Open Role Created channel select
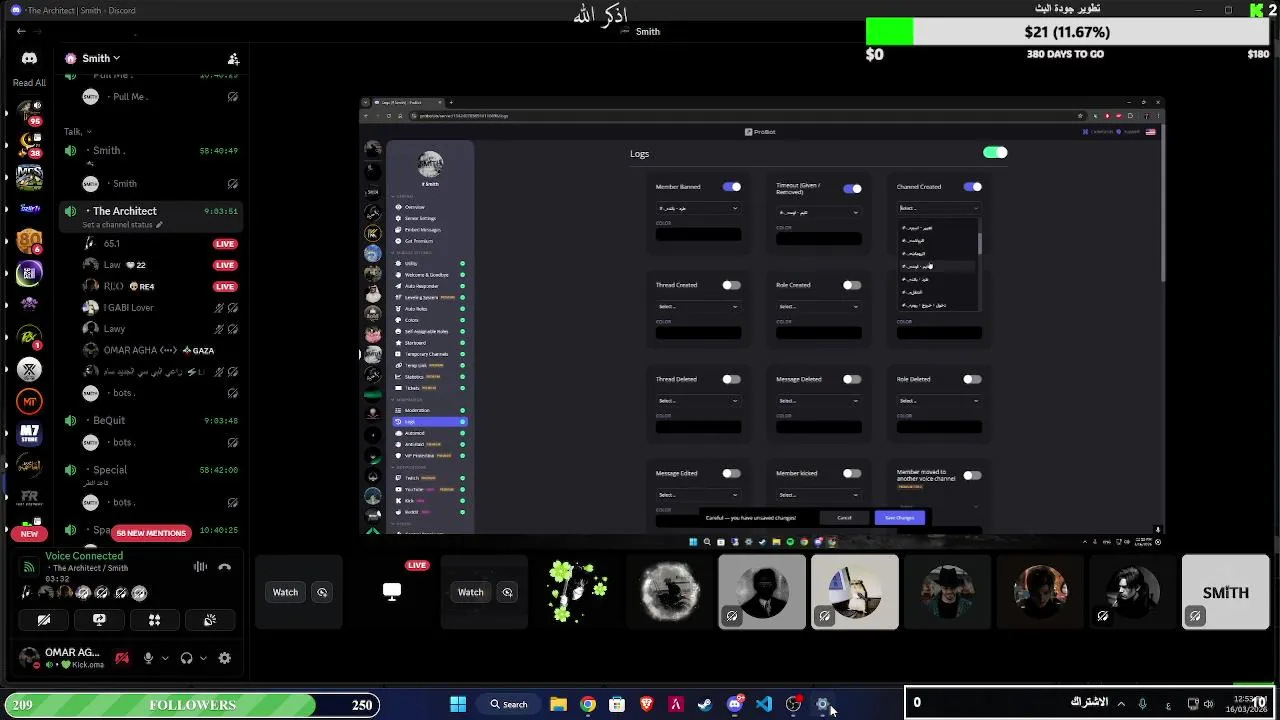Screen dimensions: 1280x720 click(x=818, y=306)
